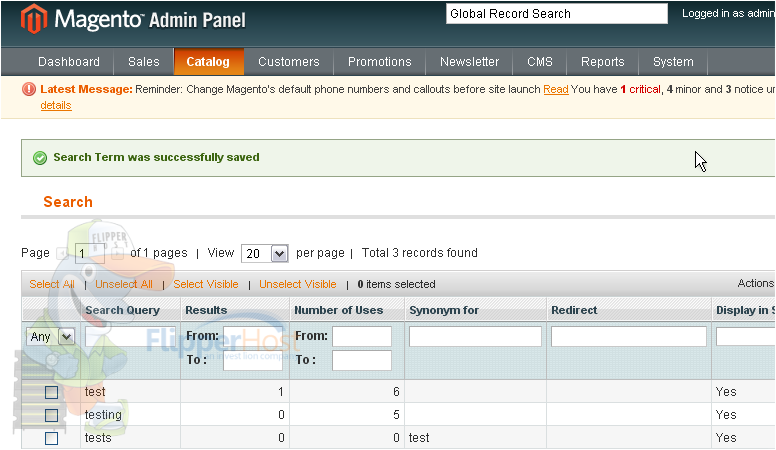Open the message details link
Image resolution: width=776 pixels, height=450 pixels.
pyautogui.click(x=56, y=105)
